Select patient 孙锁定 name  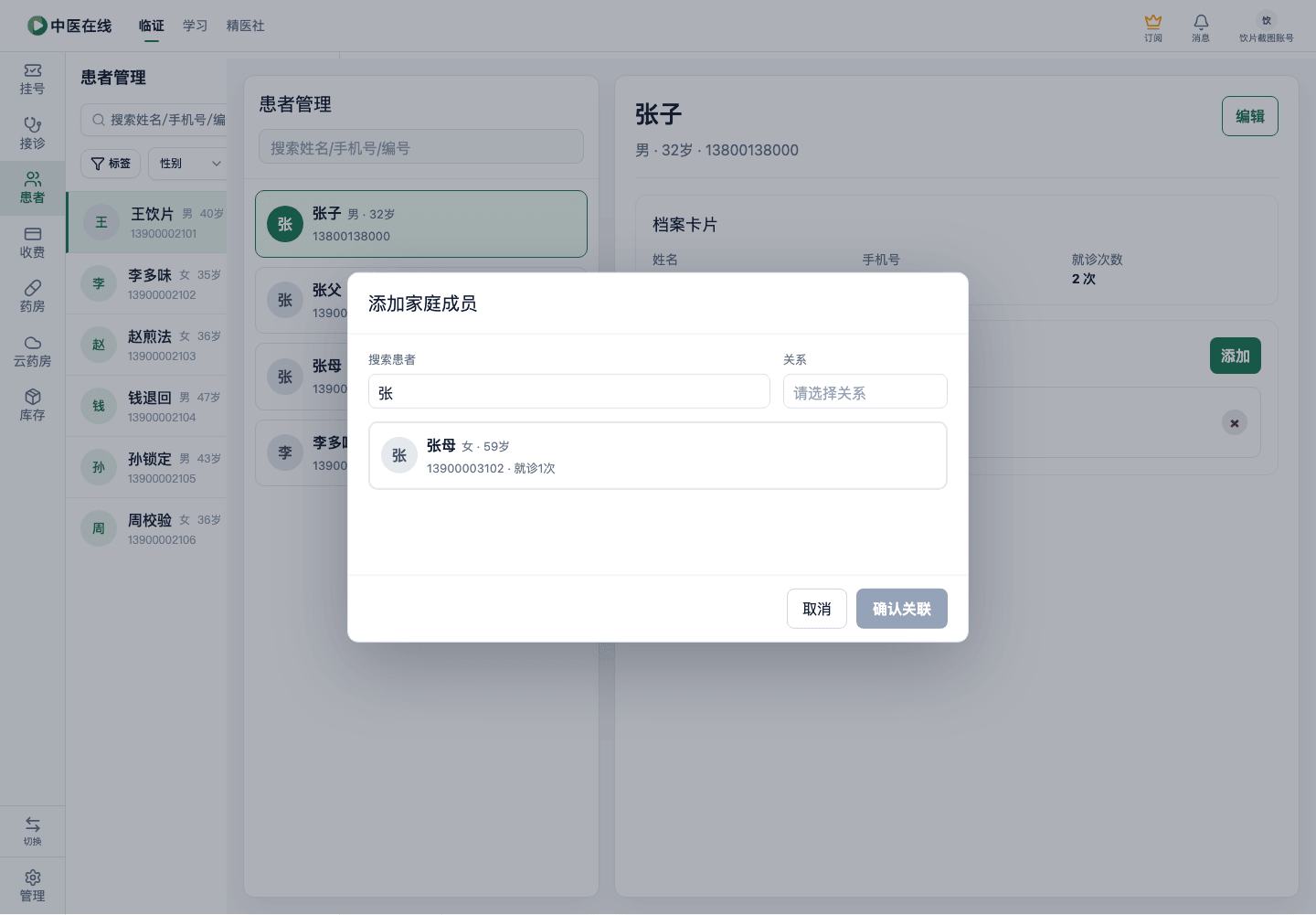point(150,459)
